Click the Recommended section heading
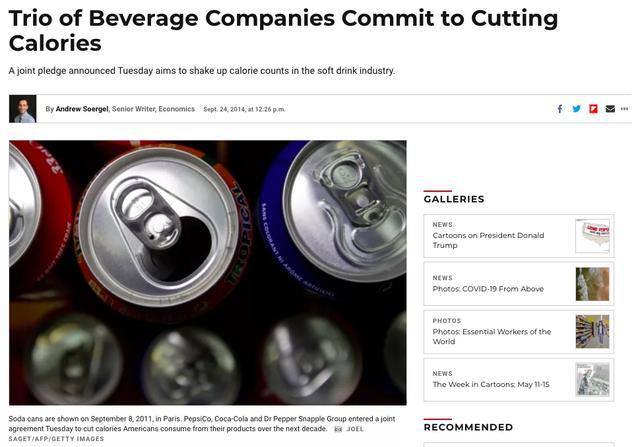640x447 pixels. pos(468,427)
